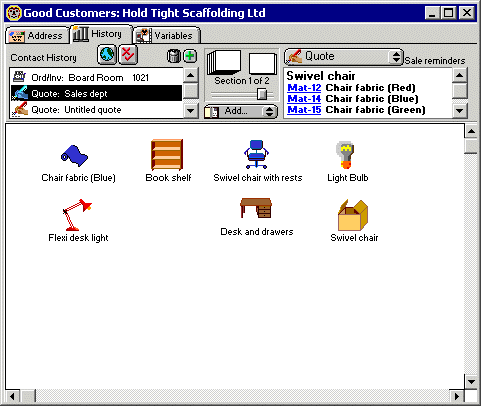Switch to the Address tab
The height and width of the screenshot is (406, 481).
click(37, 35)
